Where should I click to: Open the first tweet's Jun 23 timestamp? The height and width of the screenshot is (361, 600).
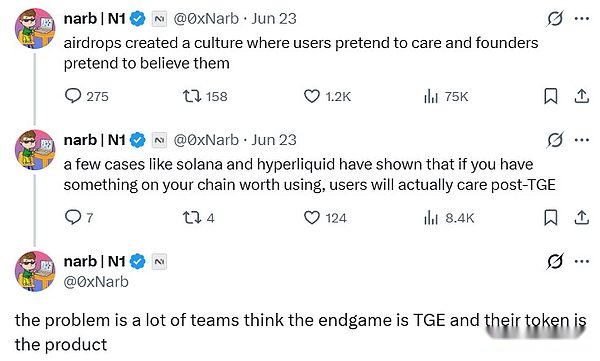click(x=274, y=18)
